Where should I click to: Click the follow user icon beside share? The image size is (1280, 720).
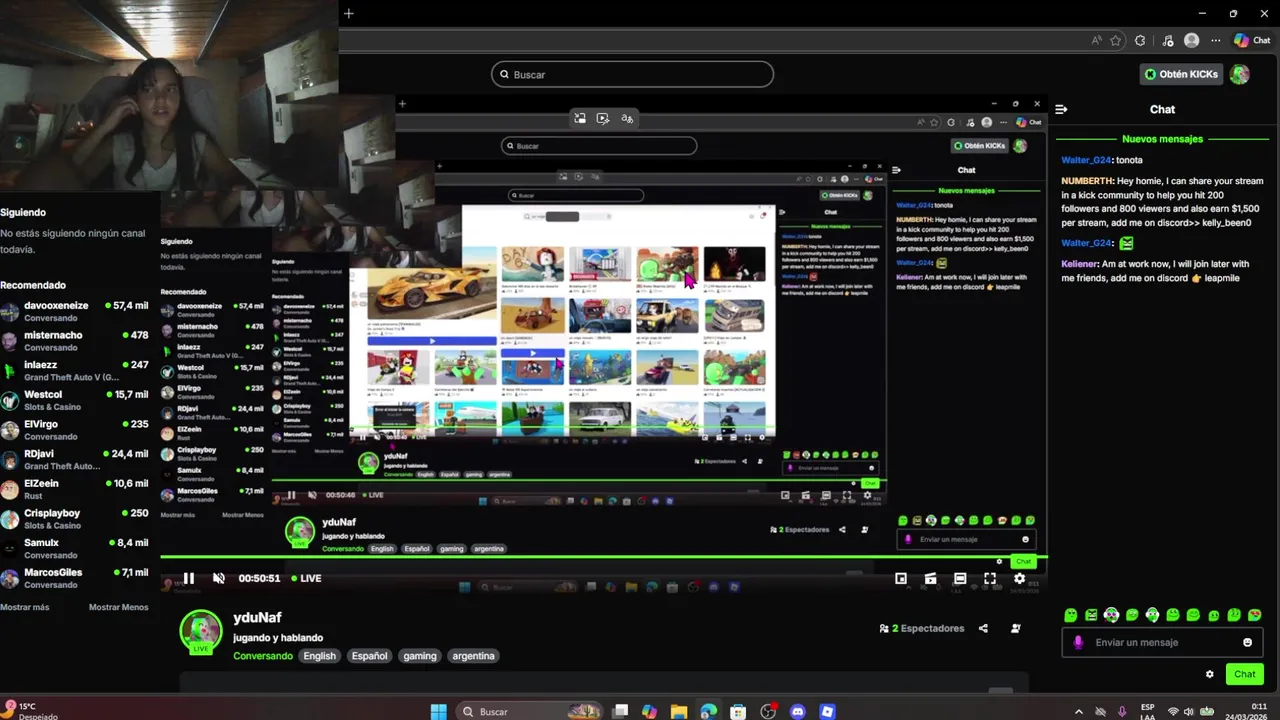pyautogui.click(x=1016, y=628)
